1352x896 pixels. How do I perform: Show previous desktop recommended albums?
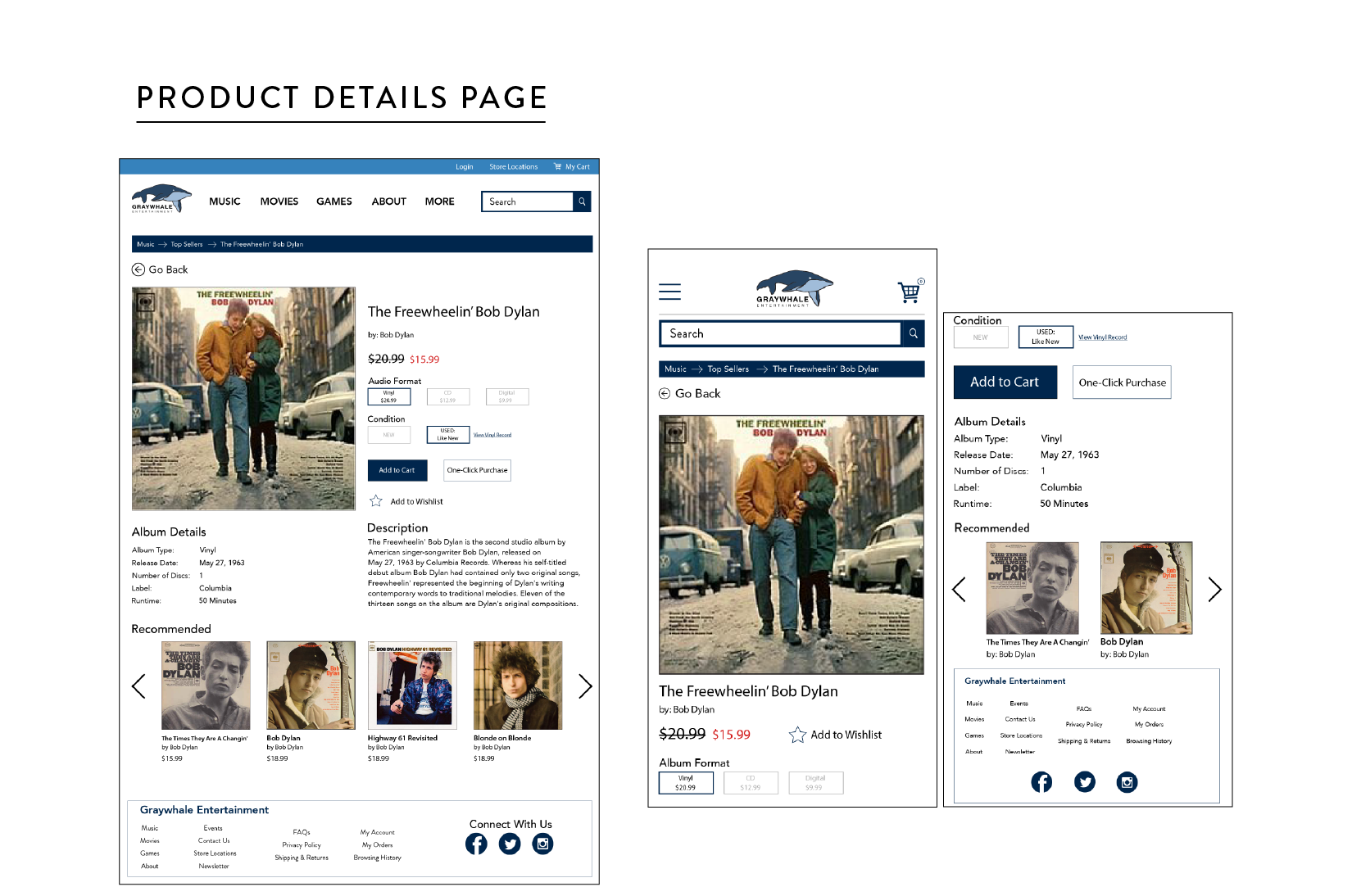click(139, 686)
